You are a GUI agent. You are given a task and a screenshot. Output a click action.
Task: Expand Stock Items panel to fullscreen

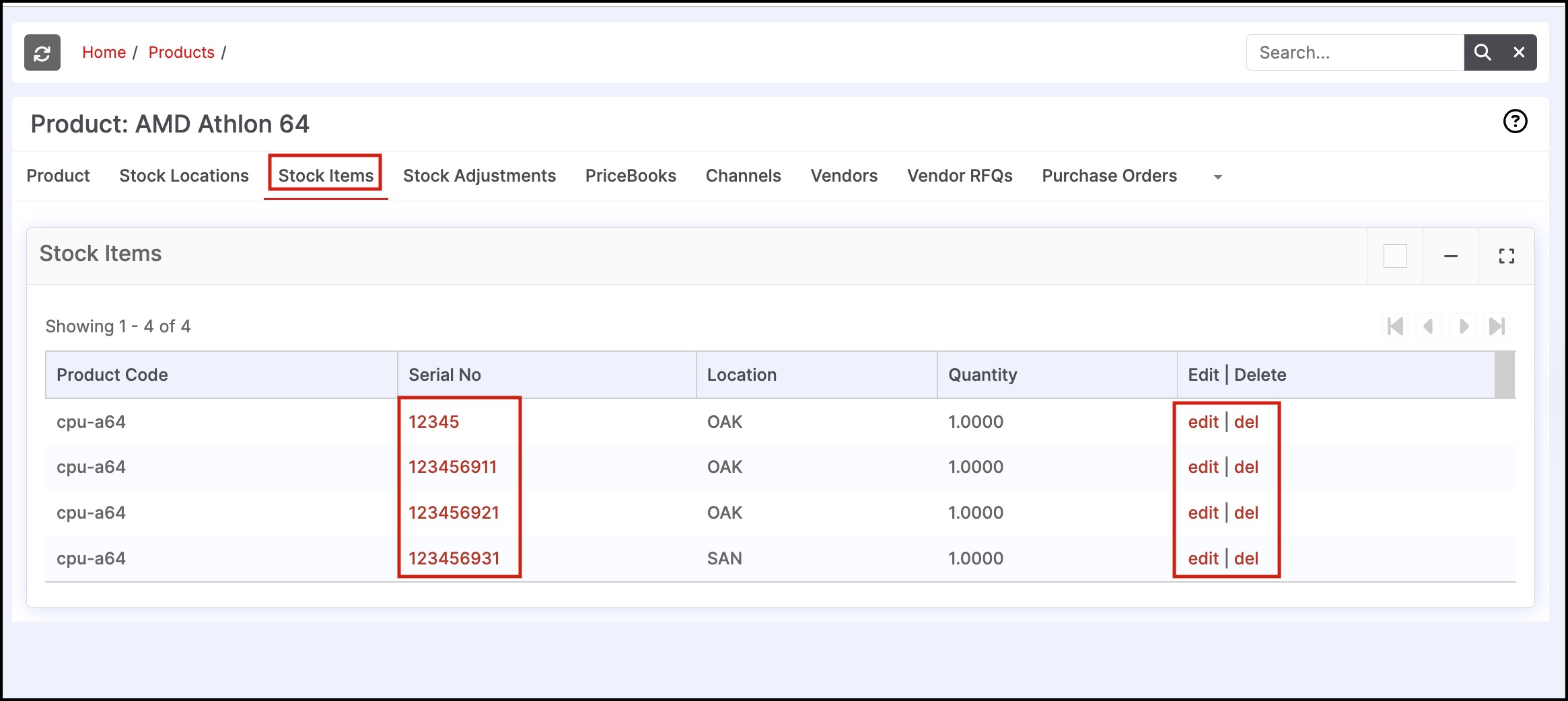(1507, 256)
